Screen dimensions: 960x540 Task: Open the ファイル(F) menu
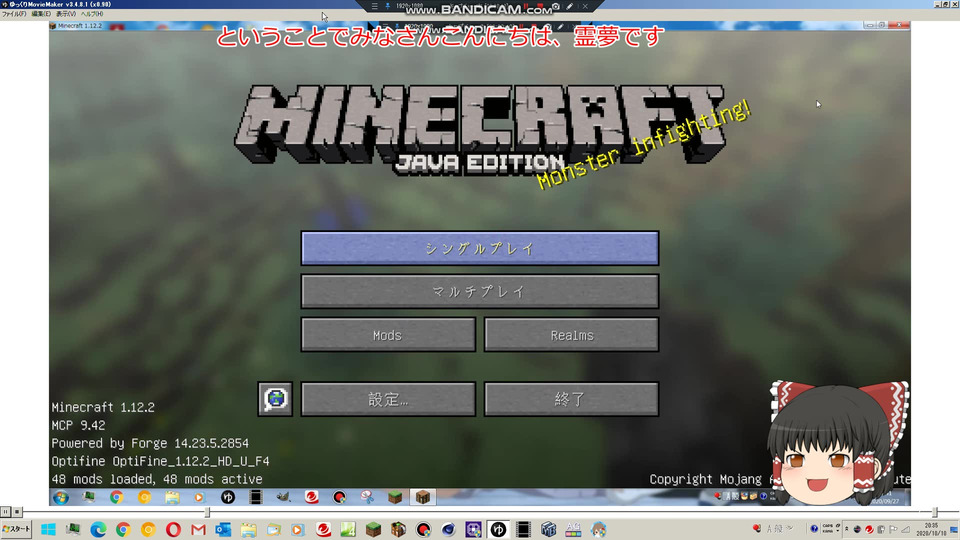click(x=13, y=13)
